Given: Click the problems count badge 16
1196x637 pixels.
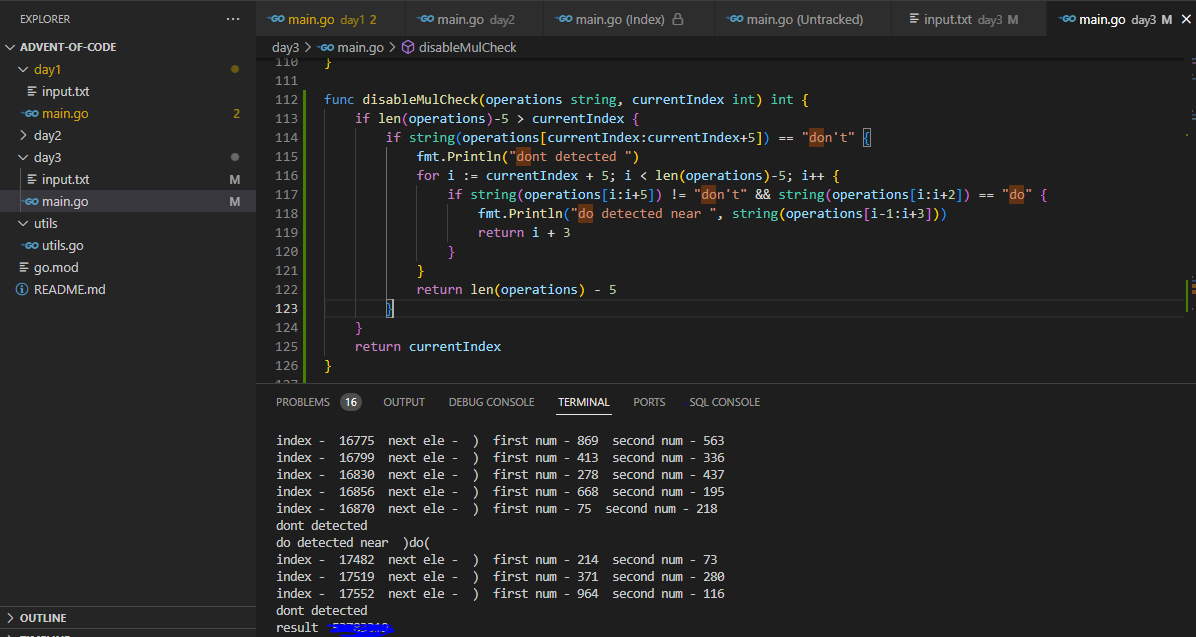Looking at the screenshot, I should pyautogui.click(x=351, y=402).
